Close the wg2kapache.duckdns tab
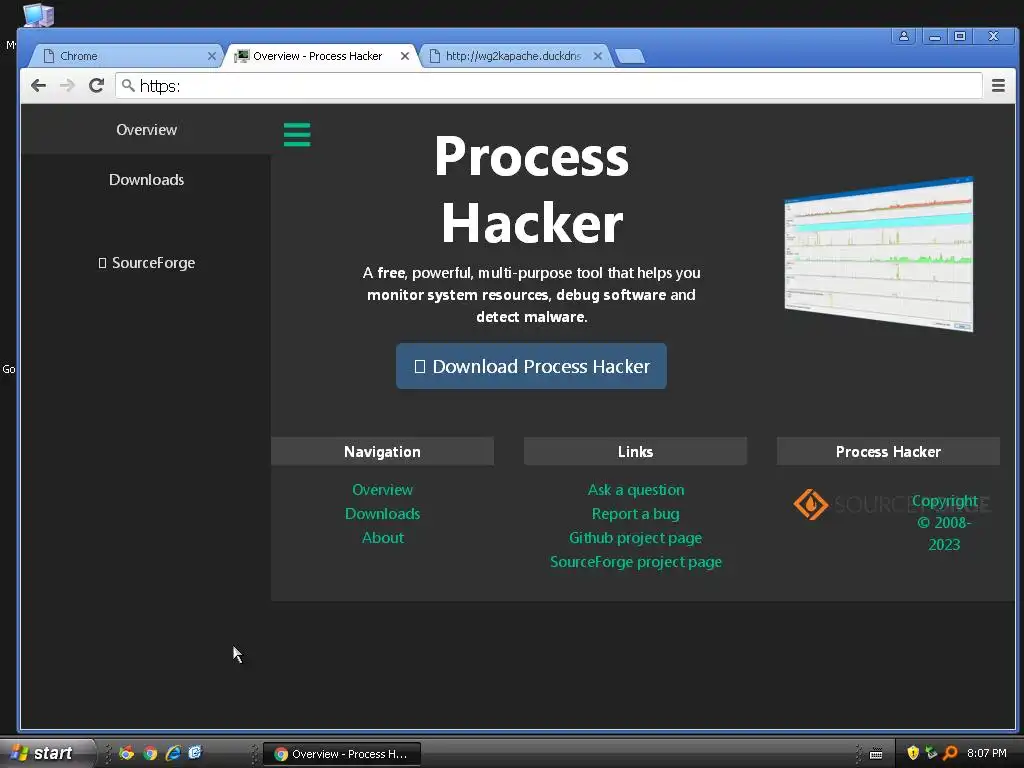Viewport: 1024px width, 768px height. (x=598, y=56)
